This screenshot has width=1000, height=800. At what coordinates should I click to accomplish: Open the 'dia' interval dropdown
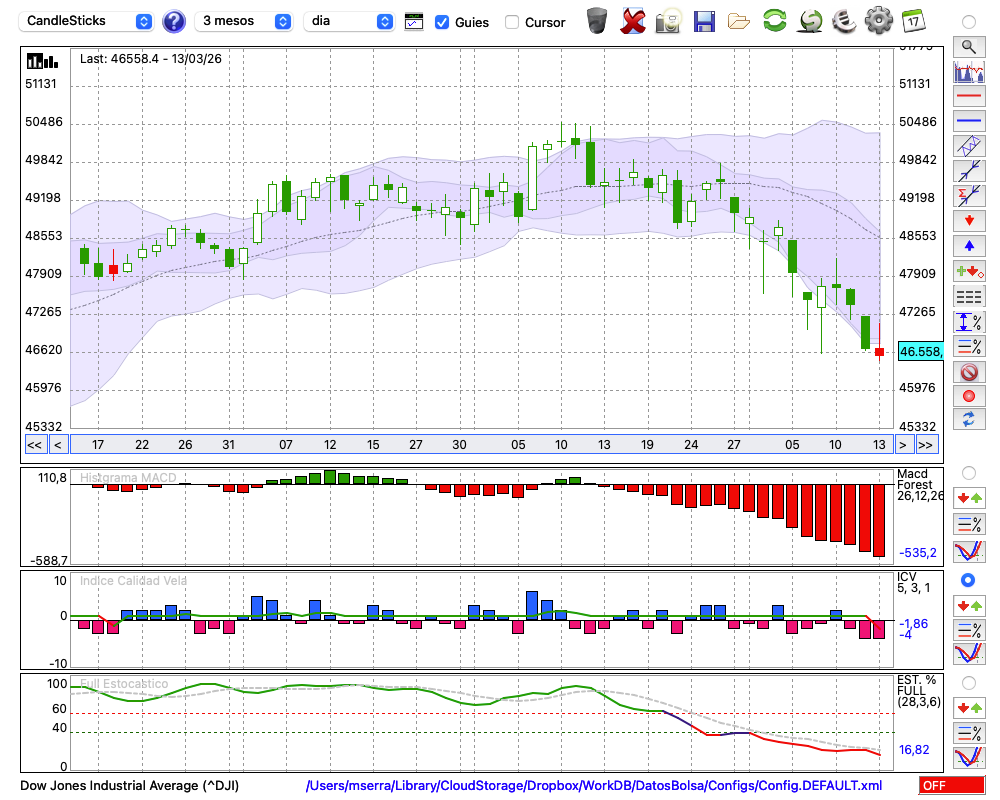[348, 21]
